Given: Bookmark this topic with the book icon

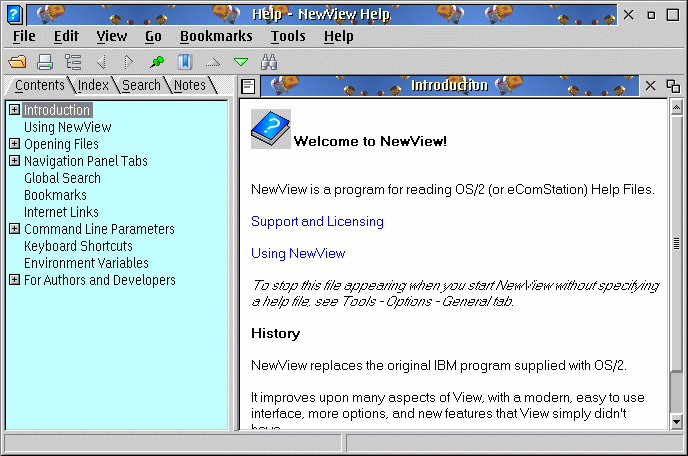Looking at the screenshot, I should [185, 62].
